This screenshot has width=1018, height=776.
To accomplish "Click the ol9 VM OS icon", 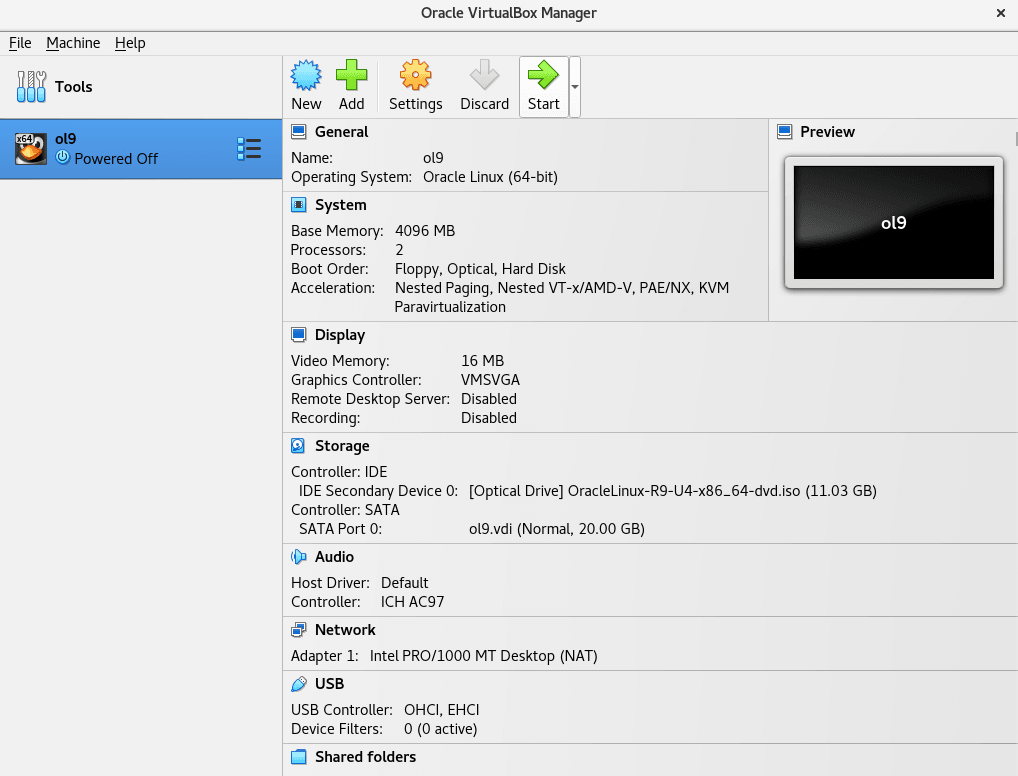I will tap(31, 149).
